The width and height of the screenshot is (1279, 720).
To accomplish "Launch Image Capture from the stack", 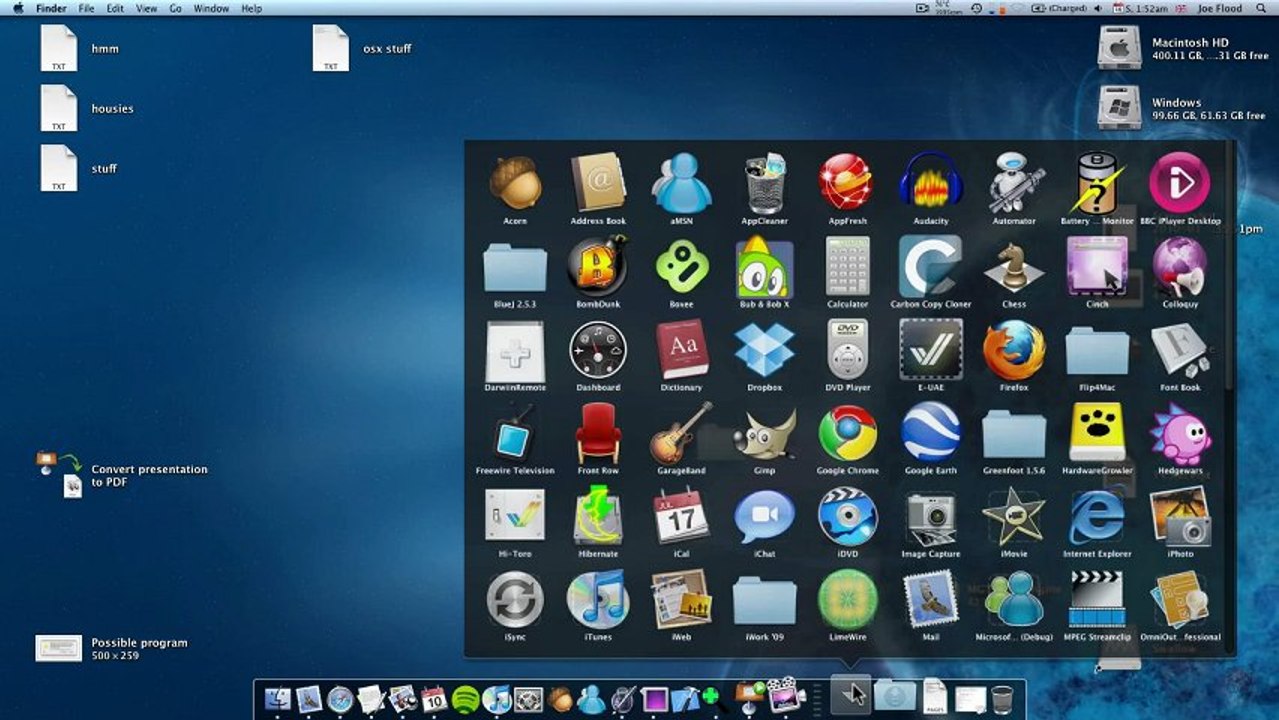I will click(931, 516).
